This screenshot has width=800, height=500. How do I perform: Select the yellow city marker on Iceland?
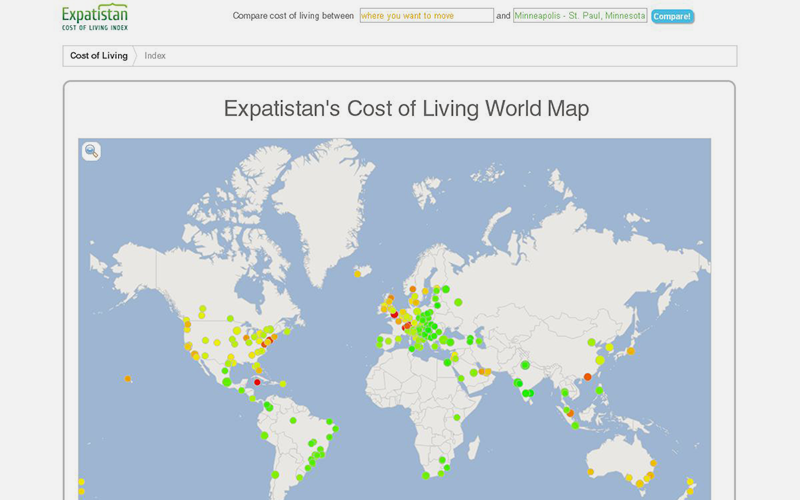357,273
